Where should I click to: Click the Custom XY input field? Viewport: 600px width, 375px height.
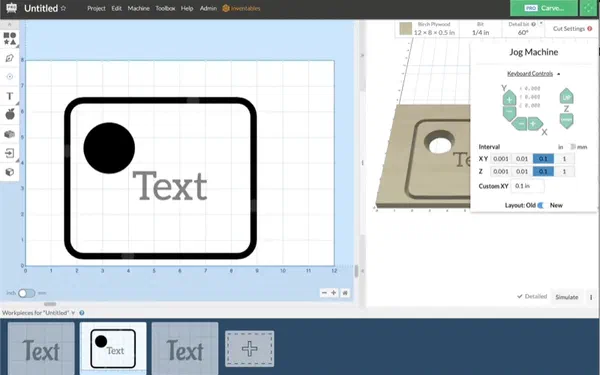point(528,186)
